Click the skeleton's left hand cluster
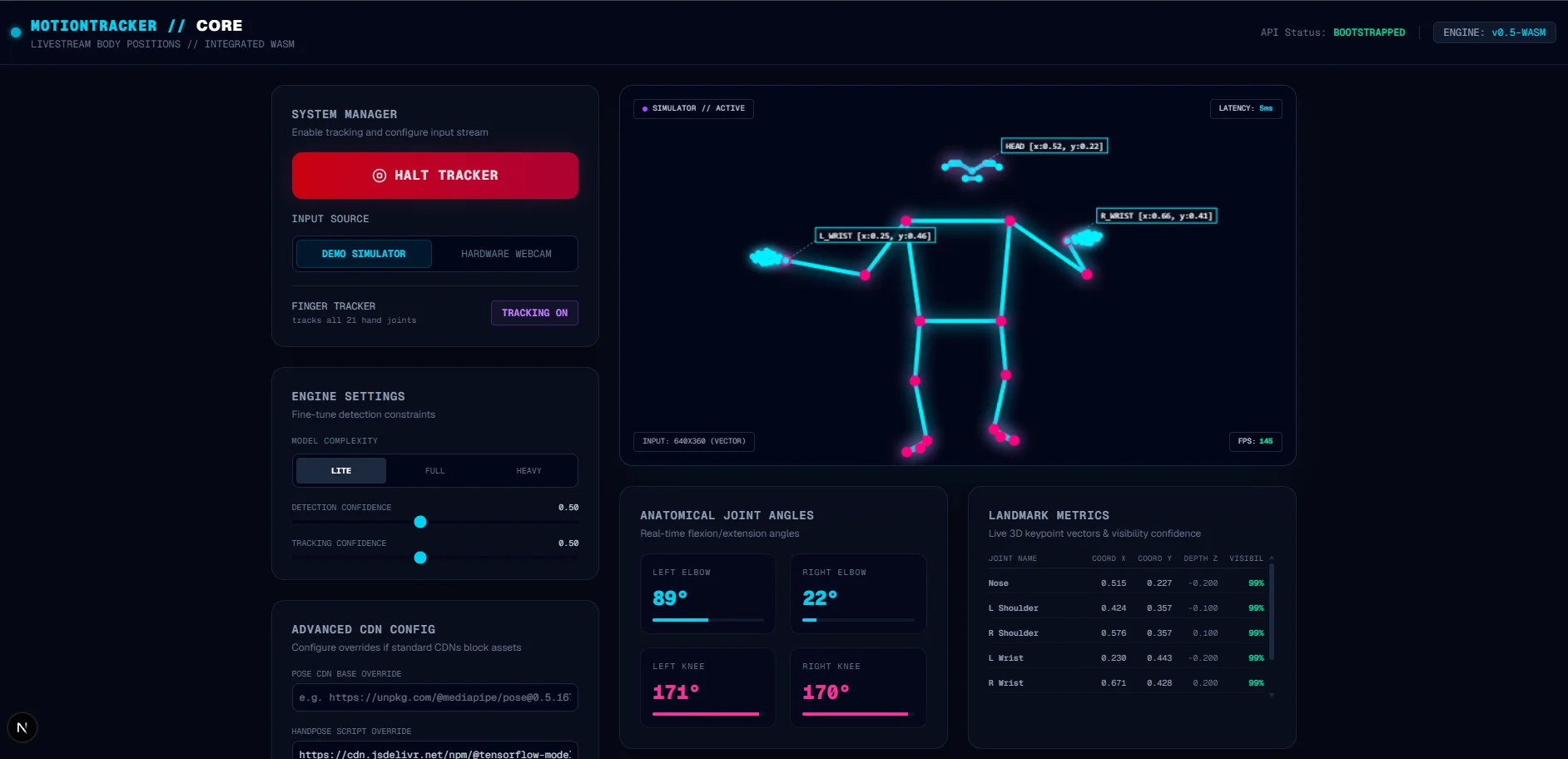Screen dimensions: 1568x759 [x=767, y=257]
